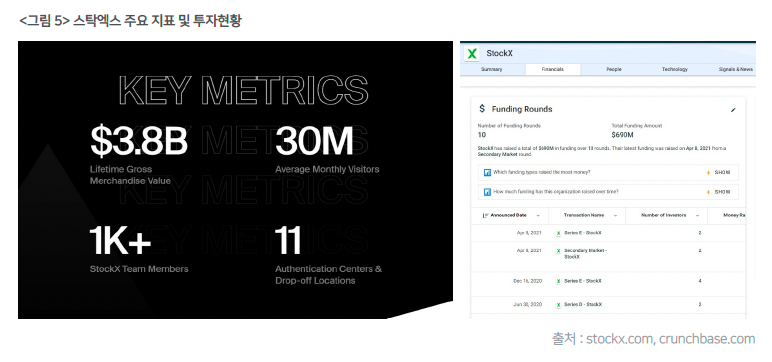This screenshot has height=362, width=772.
Task: Open the Signals & News tab
Action: click(736, 69)
